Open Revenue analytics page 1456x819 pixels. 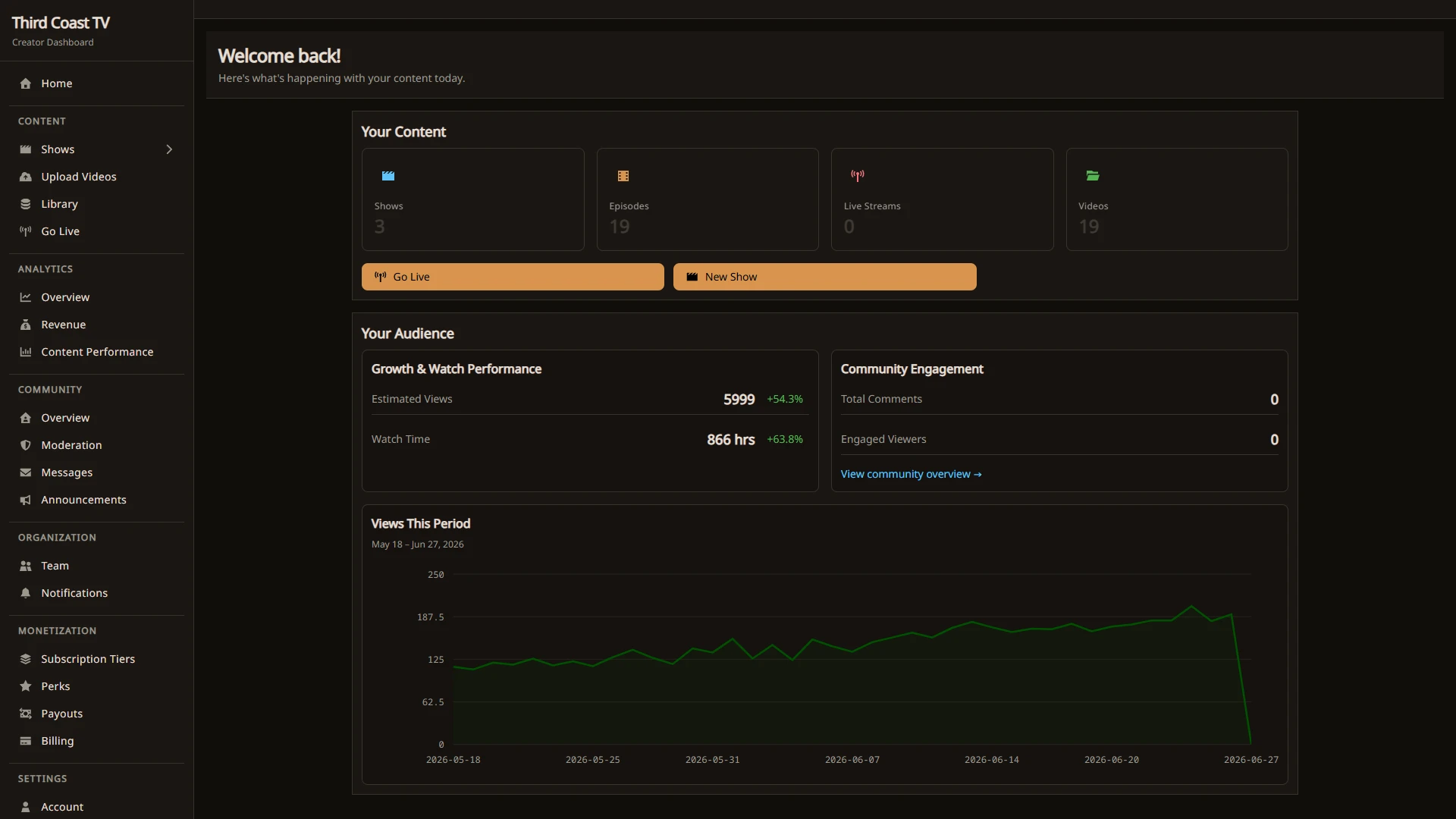[97, 325]
